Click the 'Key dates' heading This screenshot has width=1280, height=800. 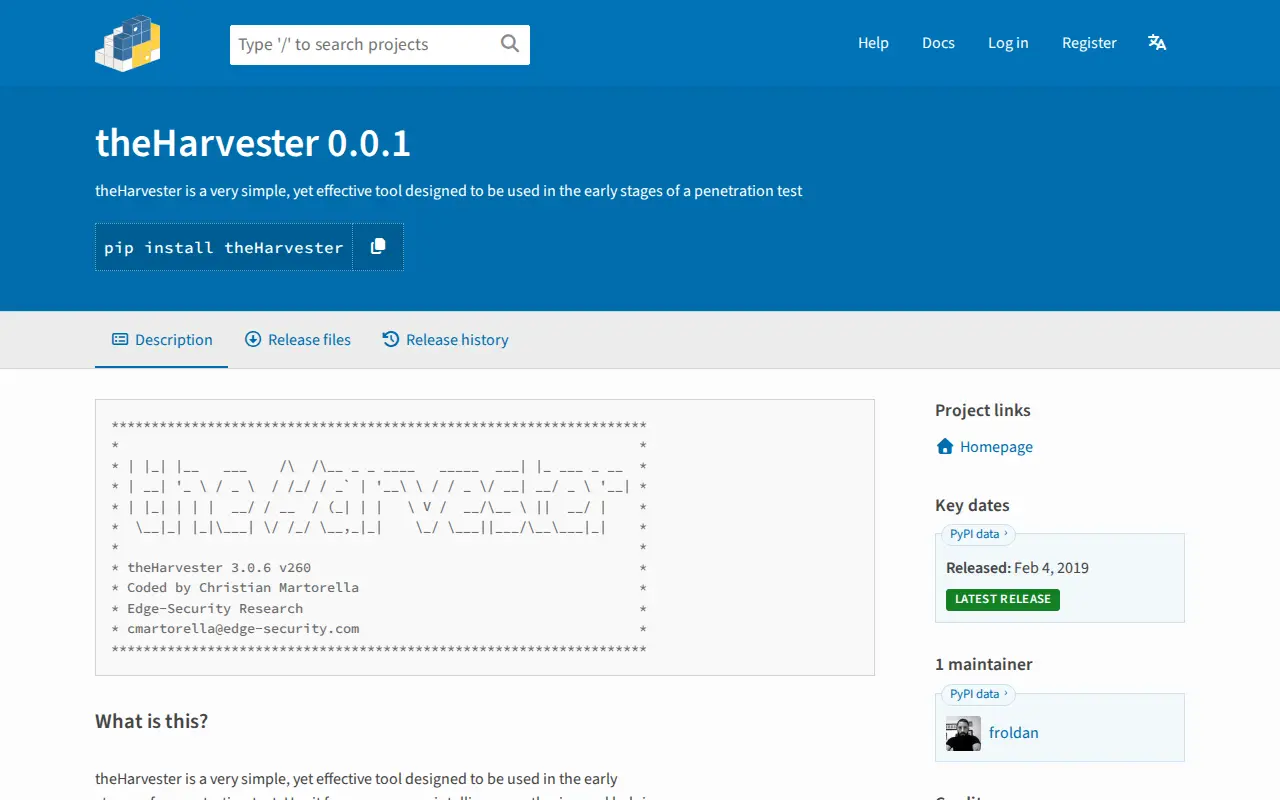coord(972,506)
